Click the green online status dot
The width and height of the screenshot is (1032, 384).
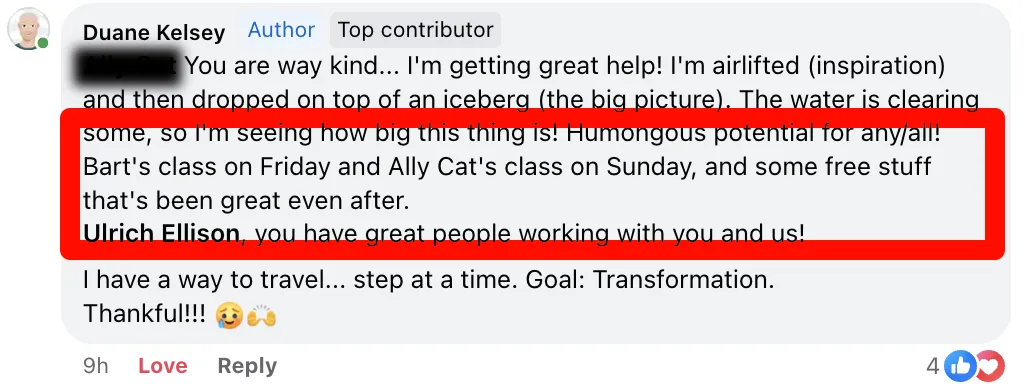pyautogui.click(x=43, y=43)
